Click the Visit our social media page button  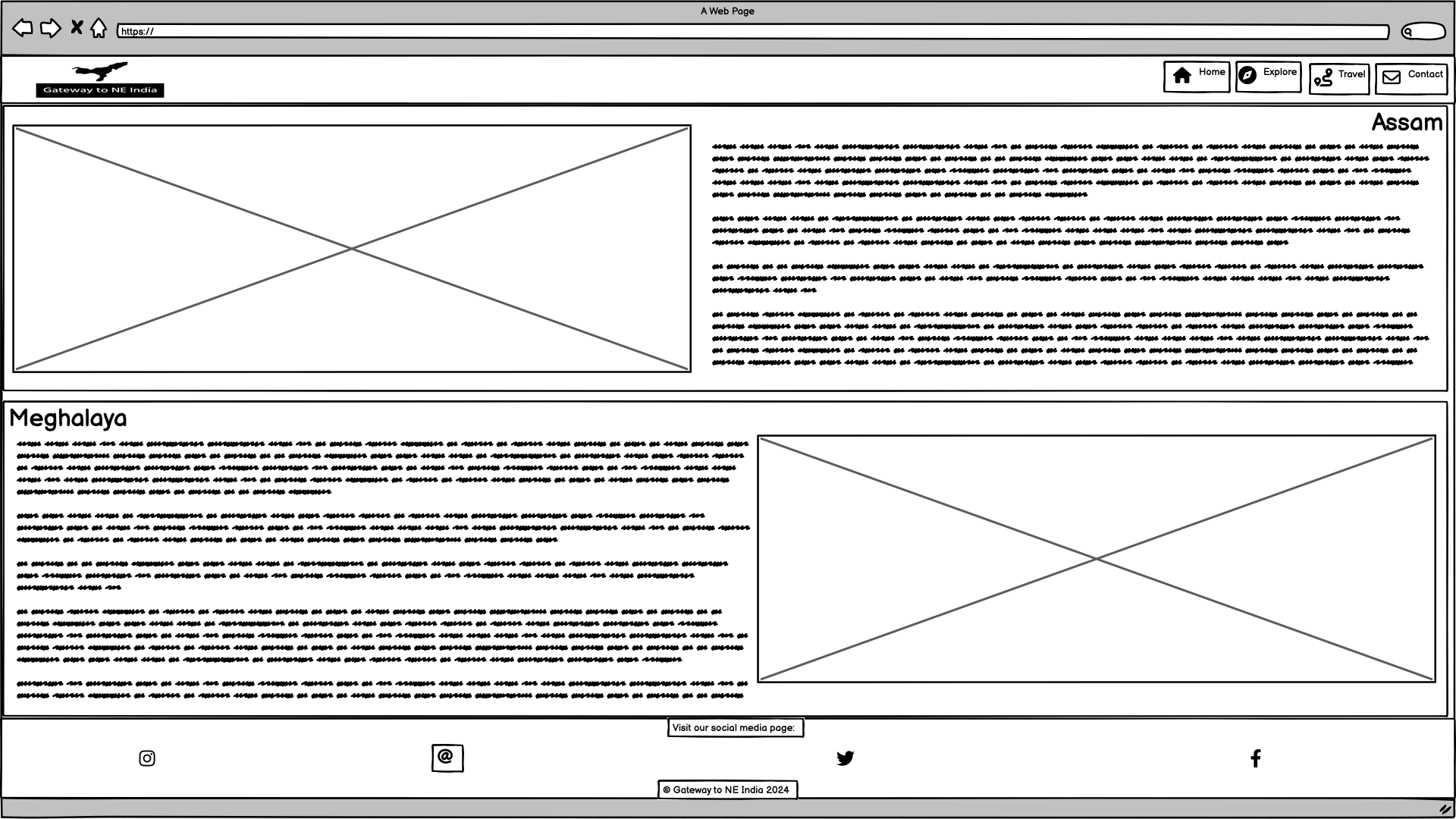coord(732,727)
